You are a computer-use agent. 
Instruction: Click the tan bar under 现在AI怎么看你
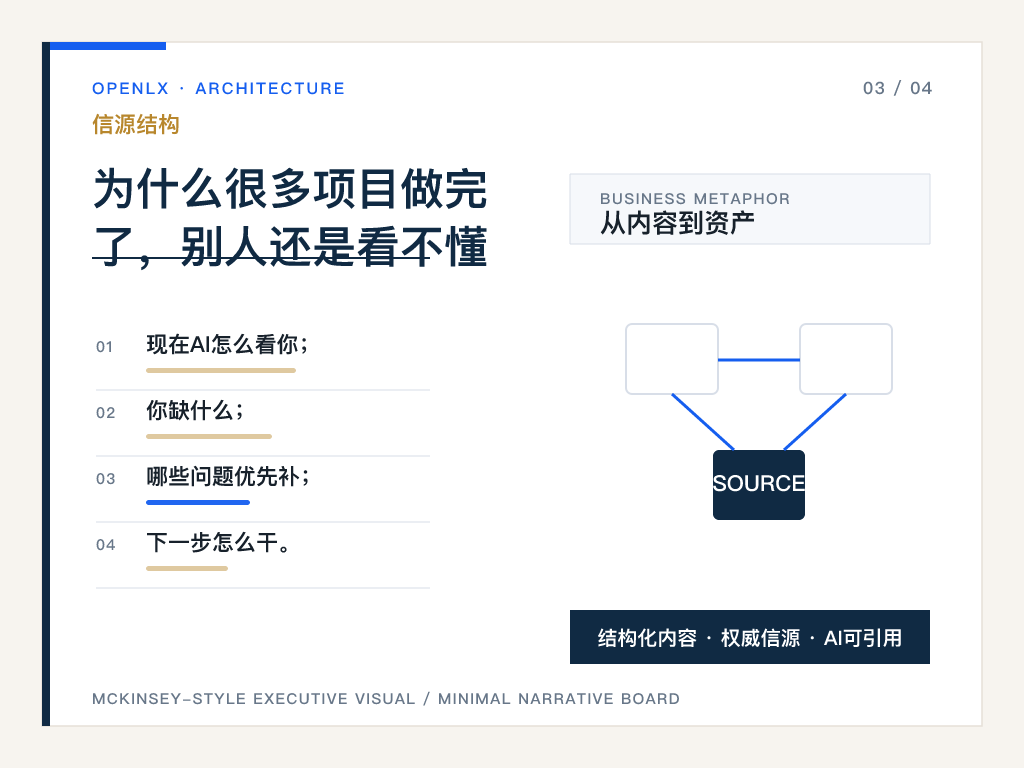[x=221, y=370]
